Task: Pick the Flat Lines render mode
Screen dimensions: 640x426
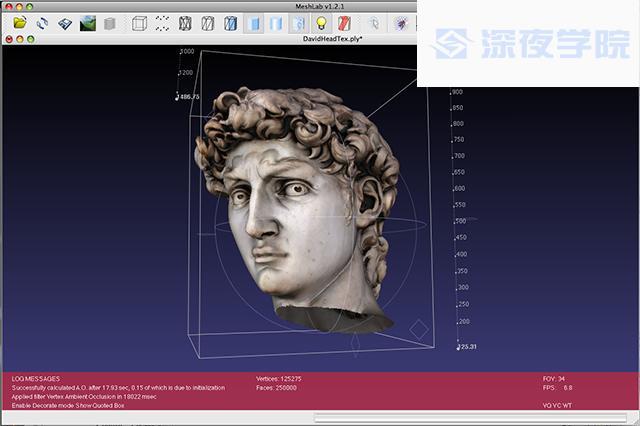Action: tap(231, 22)
